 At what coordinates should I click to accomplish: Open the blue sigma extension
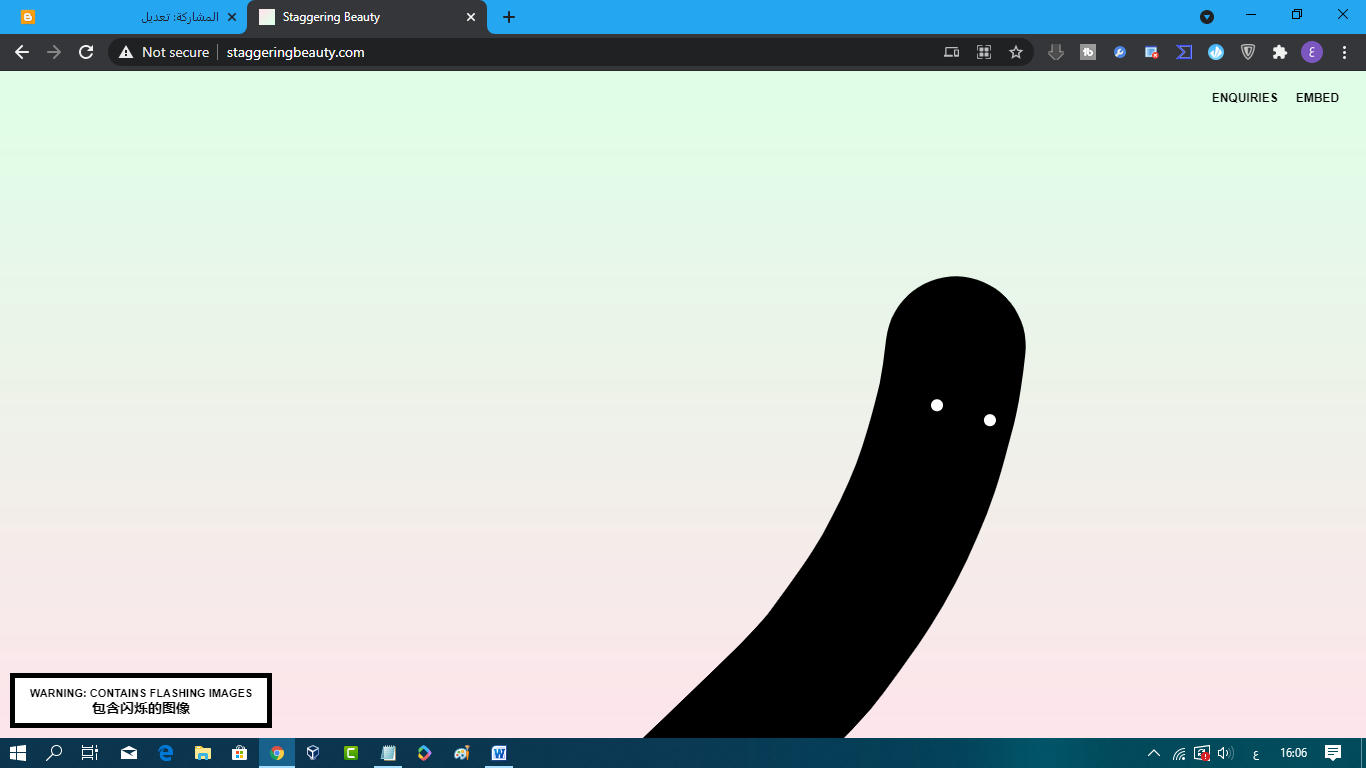(x=1184, y=52)
